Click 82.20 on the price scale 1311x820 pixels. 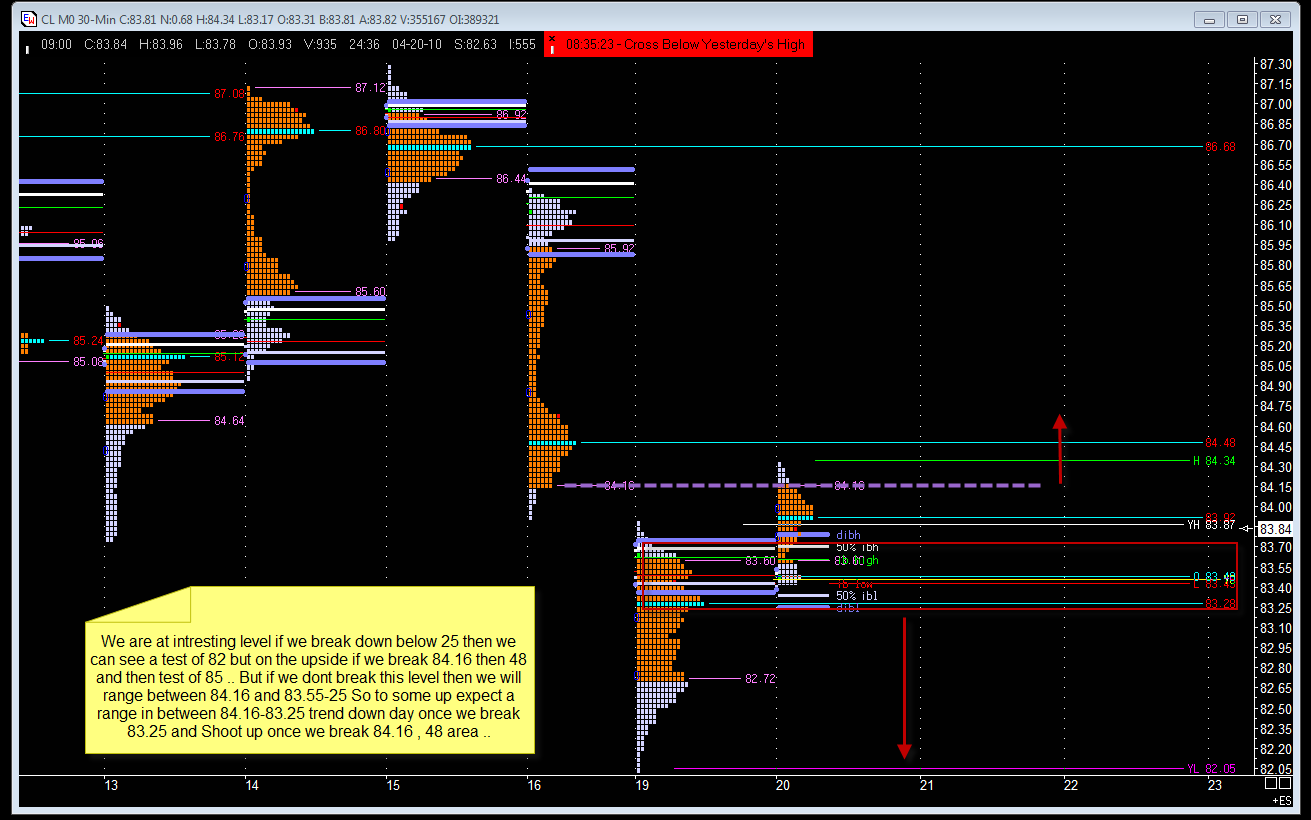point(1275,749)
